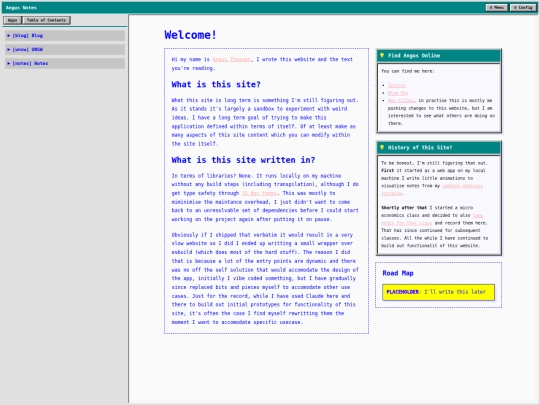Click the lightbulb icon beside History of this Site
This screenshot has height=405, width=540.
(382, 147)
